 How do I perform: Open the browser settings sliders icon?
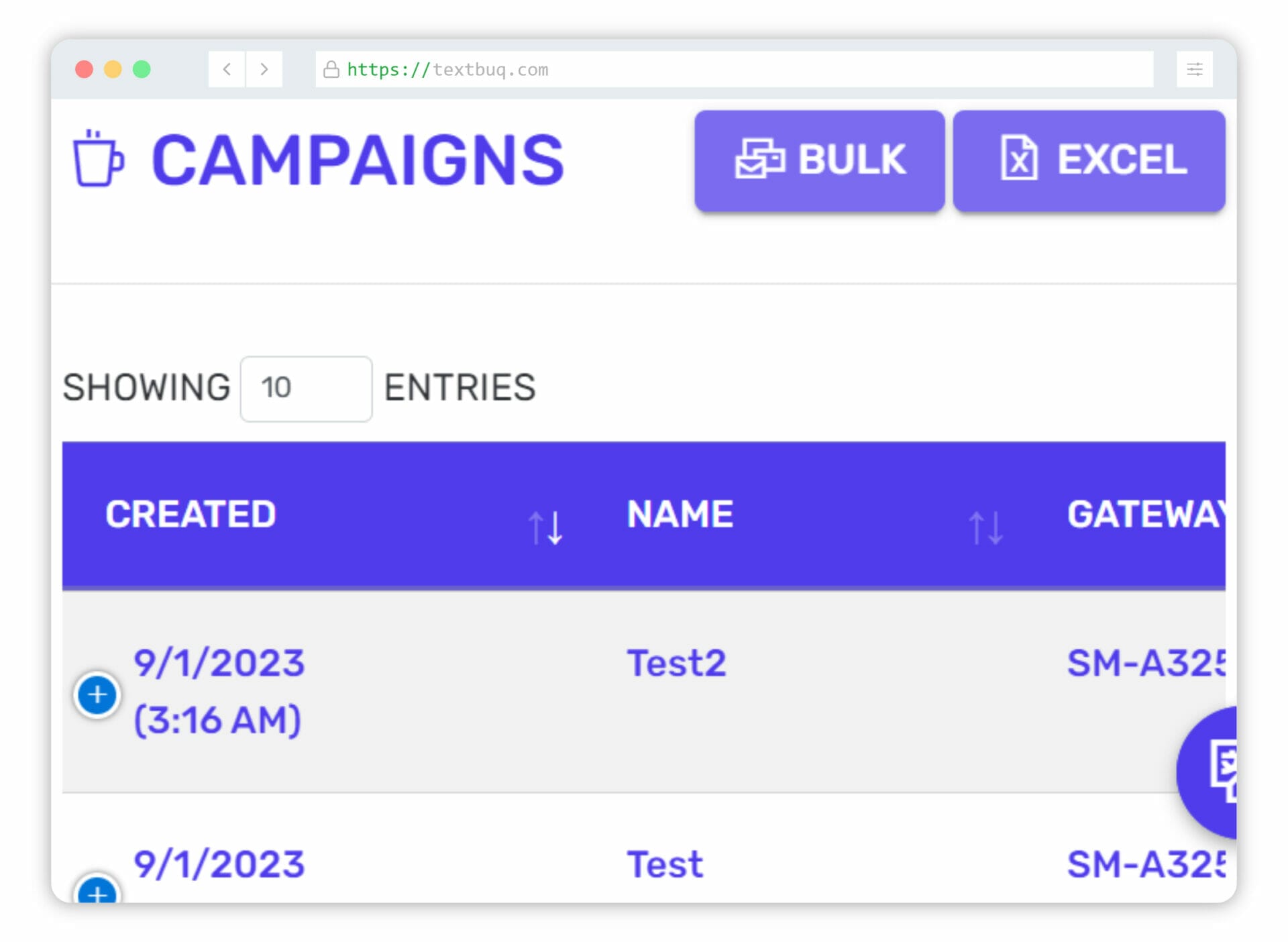pos(1194,69)
